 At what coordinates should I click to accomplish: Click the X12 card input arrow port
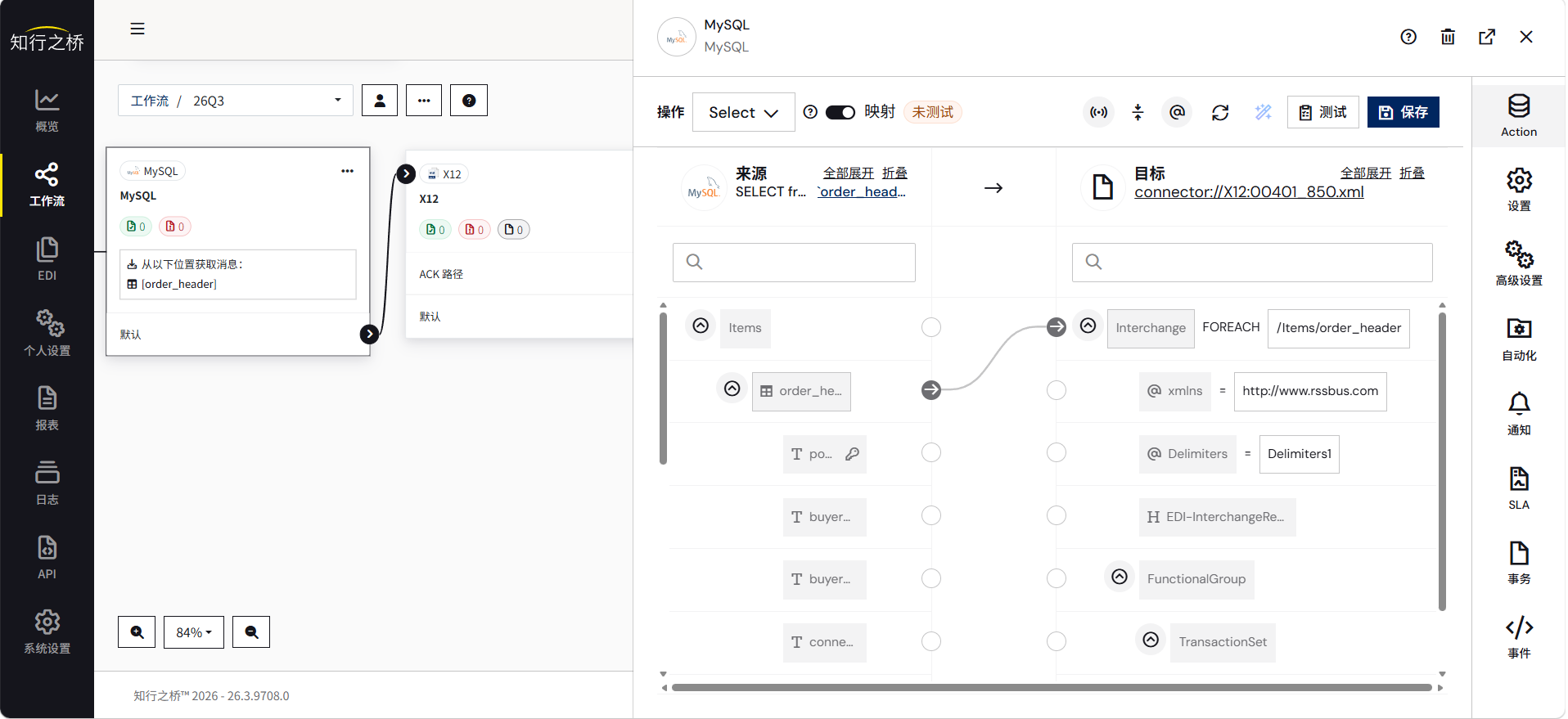click(x=406, y=173)
